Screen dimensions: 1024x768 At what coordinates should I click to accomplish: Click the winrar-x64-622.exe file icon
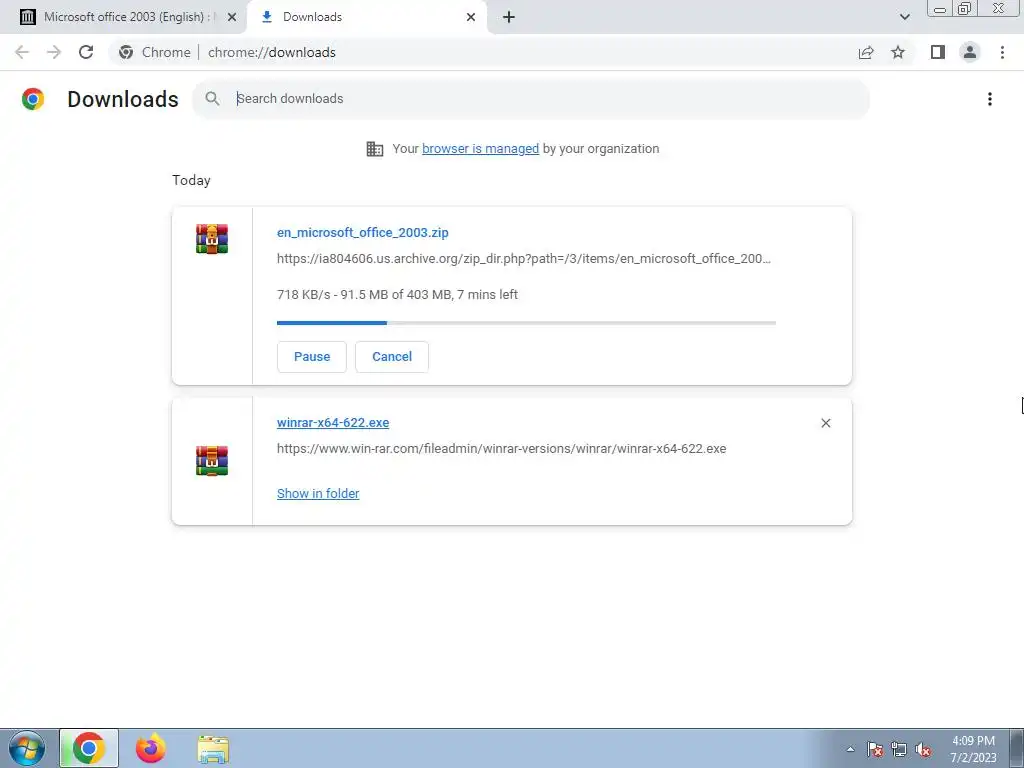(x=212, y=460)
